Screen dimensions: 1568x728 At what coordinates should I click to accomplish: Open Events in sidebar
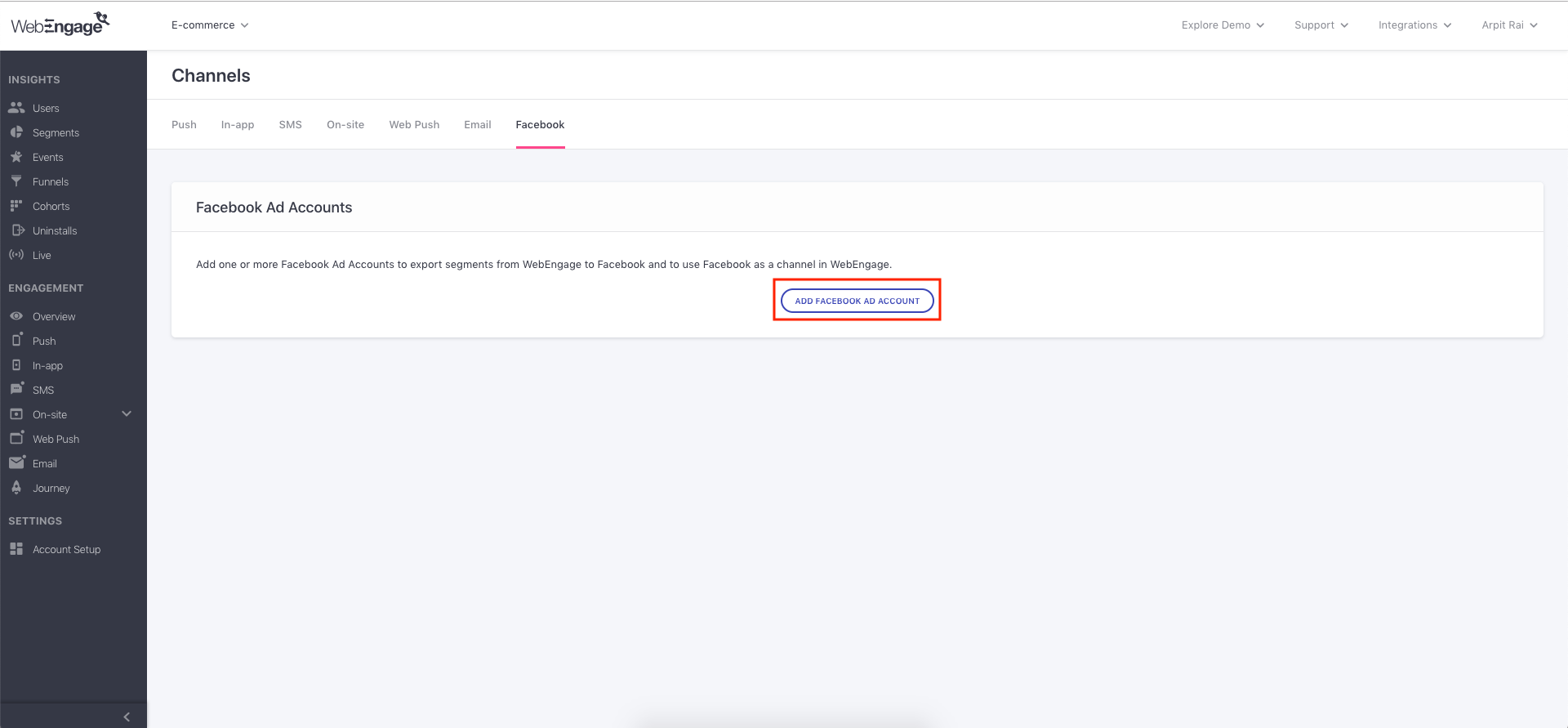pyautogui.click(x=48, y=157)
